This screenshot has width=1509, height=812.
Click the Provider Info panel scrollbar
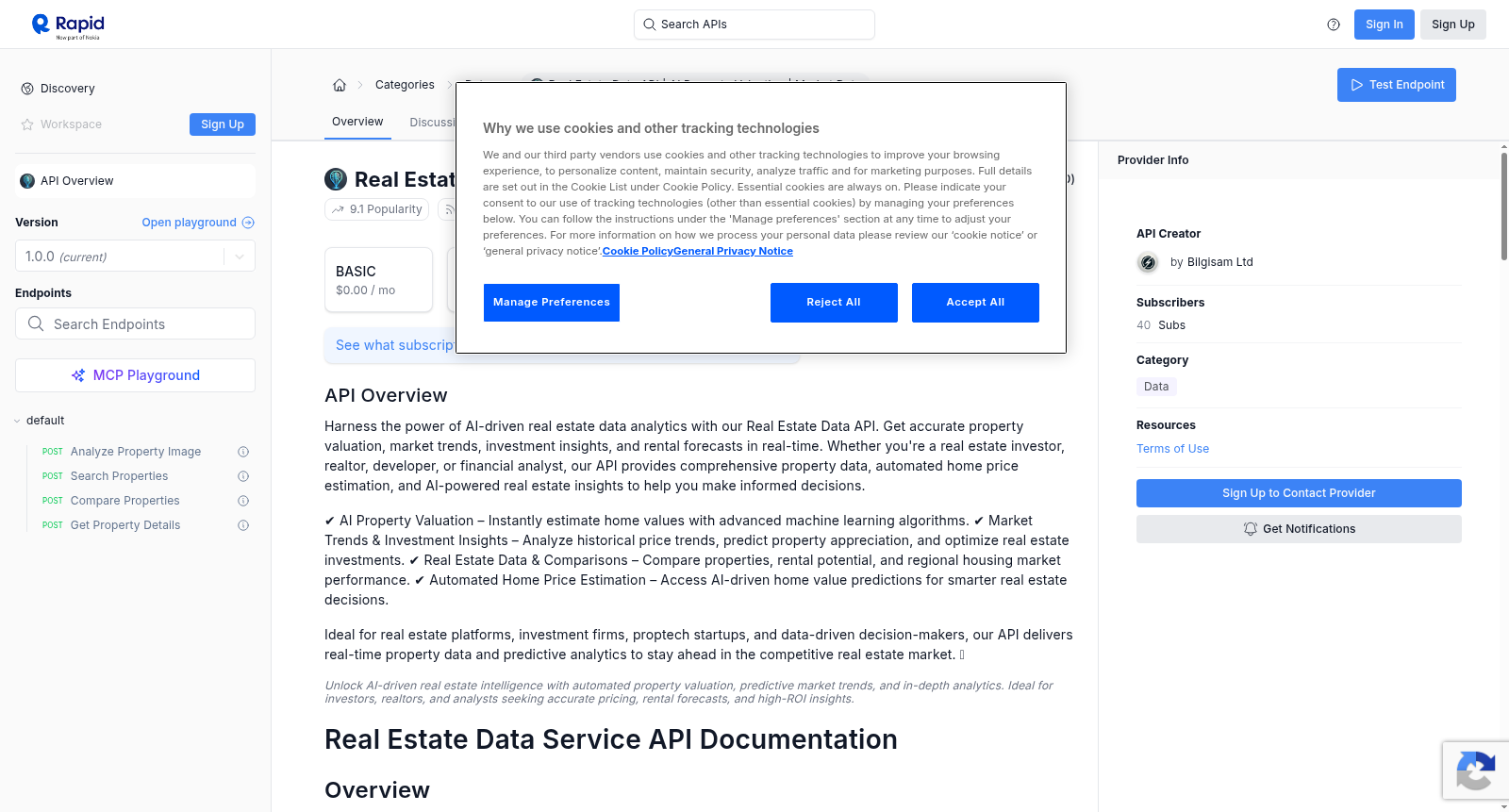pos(1503,206)
